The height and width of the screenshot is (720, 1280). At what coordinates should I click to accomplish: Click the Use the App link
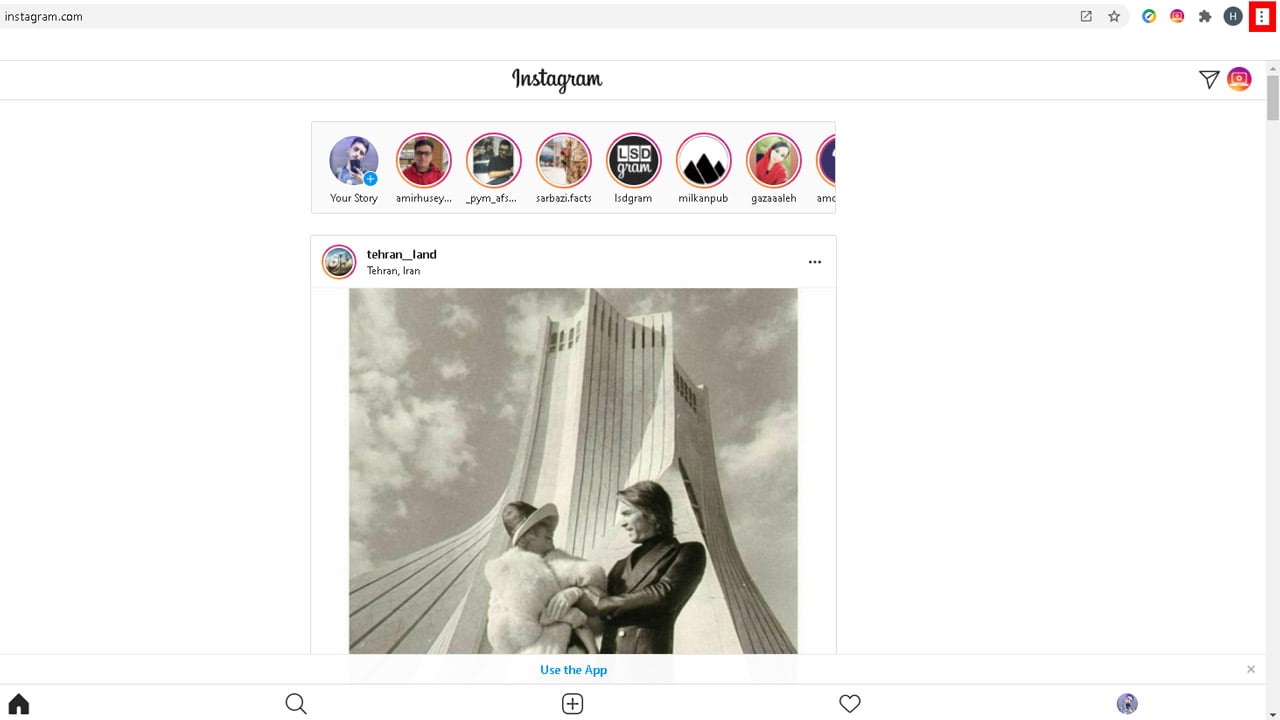574,670
